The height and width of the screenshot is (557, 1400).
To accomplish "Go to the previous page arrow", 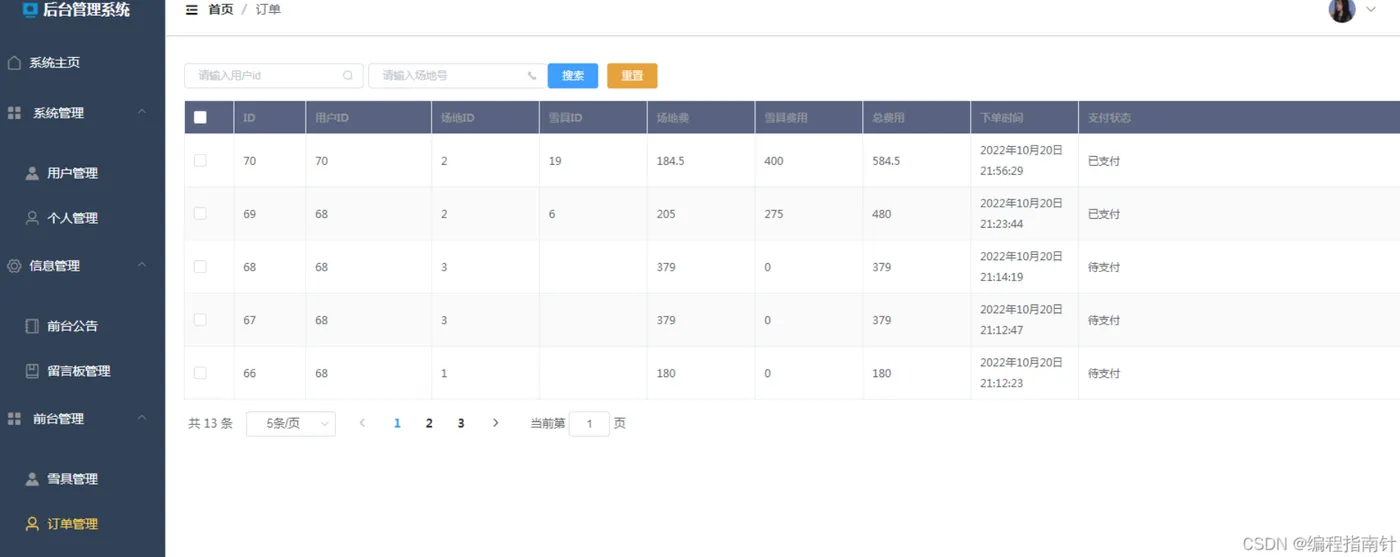I will click(362, 423).
